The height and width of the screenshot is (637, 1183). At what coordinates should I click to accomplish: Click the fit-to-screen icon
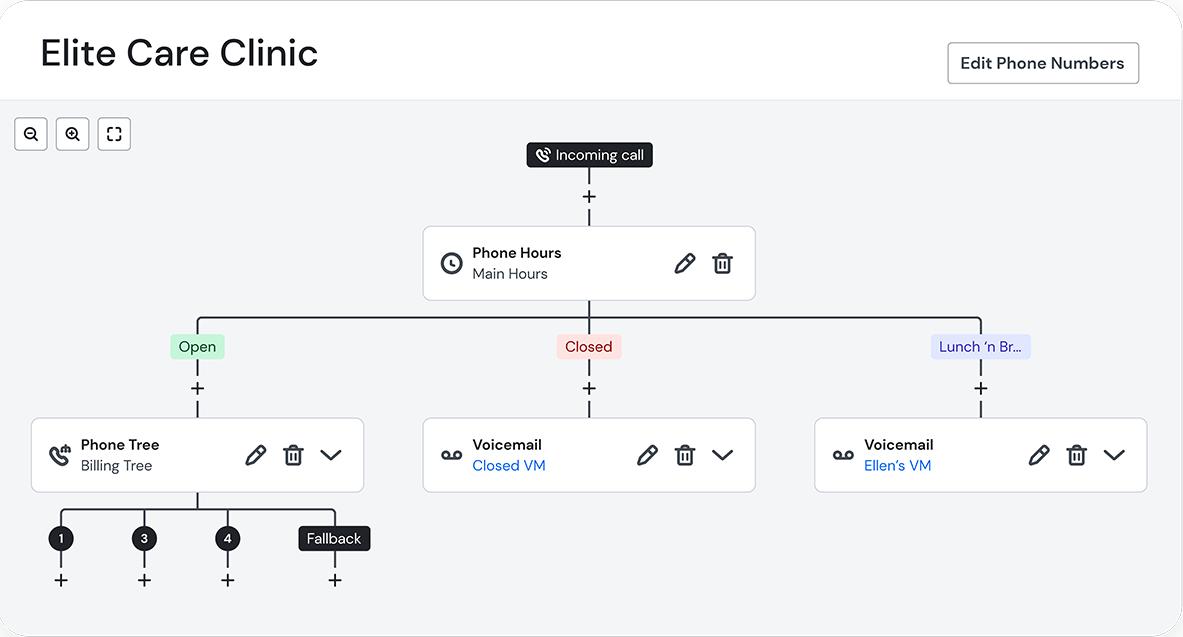point(114,134)
